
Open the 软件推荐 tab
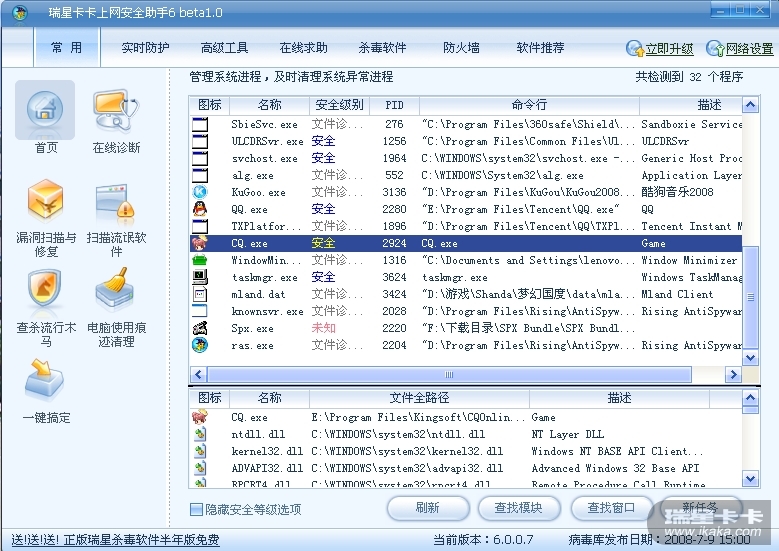pos(540,48)
